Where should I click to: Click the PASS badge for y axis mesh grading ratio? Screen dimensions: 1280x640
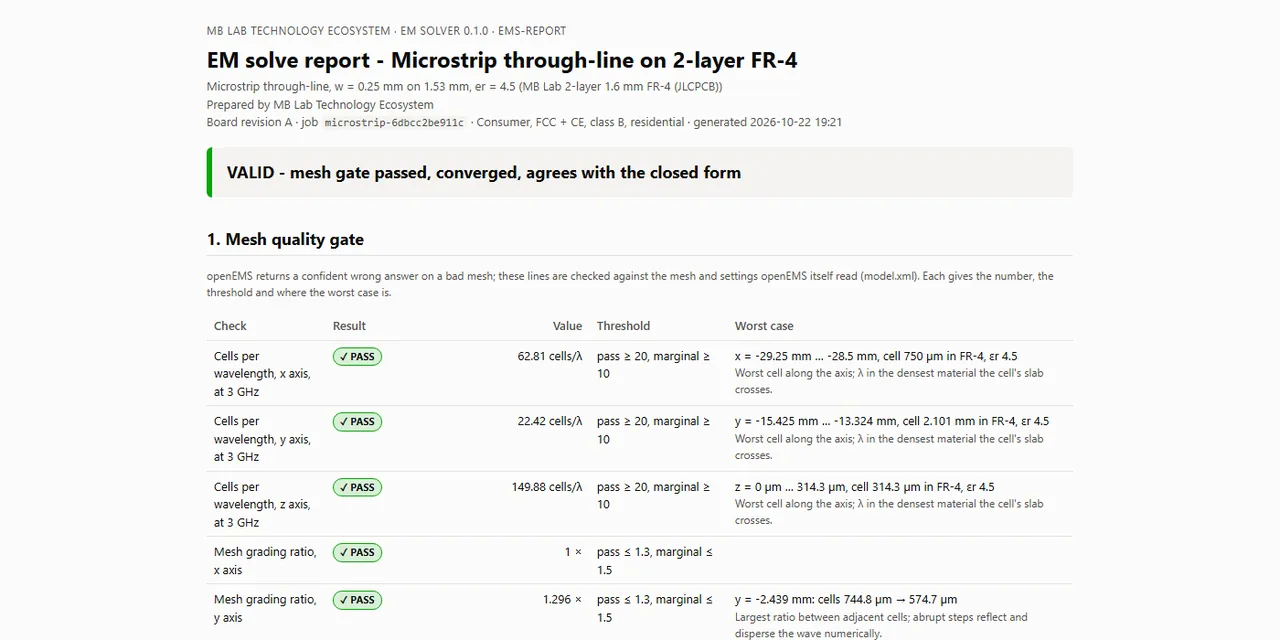[357, 600]
